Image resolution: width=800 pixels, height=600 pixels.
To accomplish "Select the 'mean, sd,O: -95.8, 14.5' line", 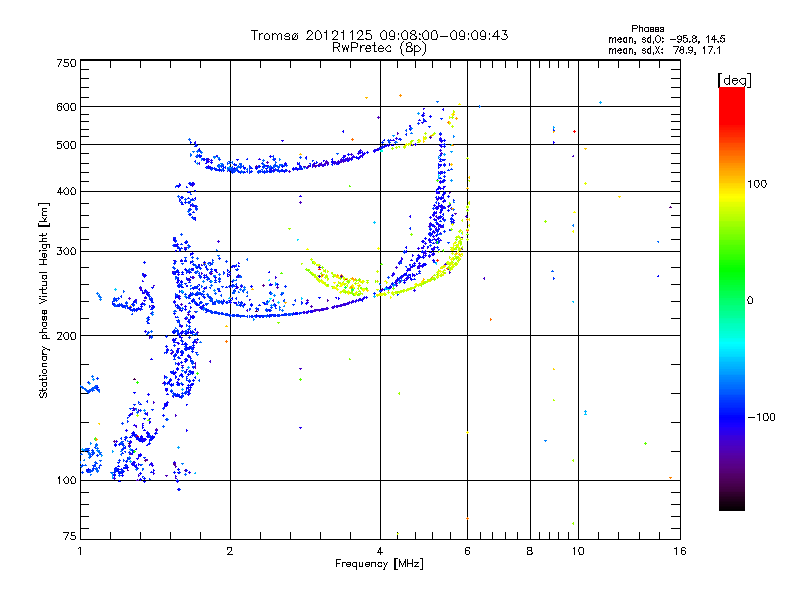I will pos(666,39).
